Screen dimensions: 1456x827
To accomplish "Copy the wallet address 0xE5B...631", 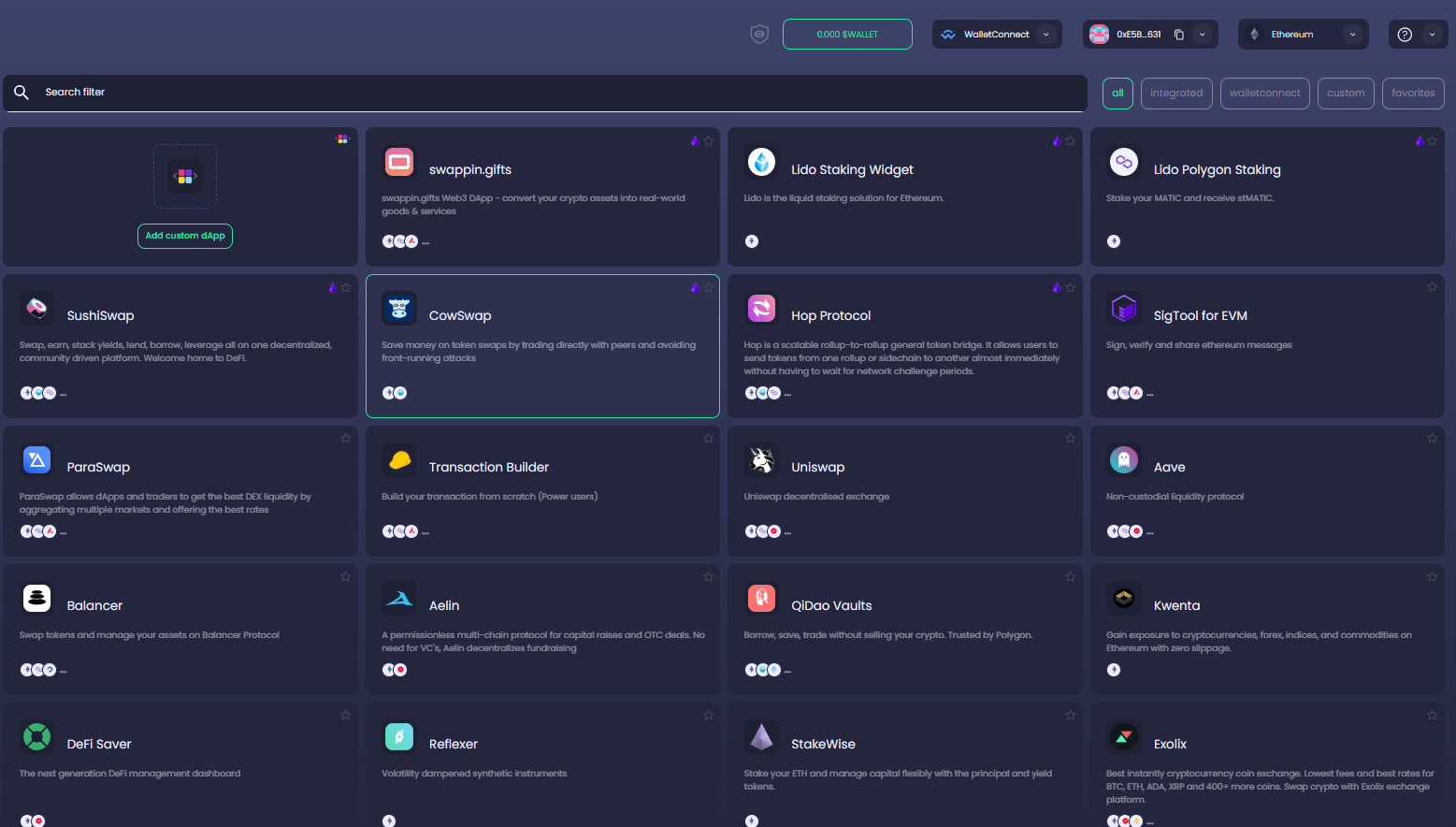I will (x=1179, y=35).
